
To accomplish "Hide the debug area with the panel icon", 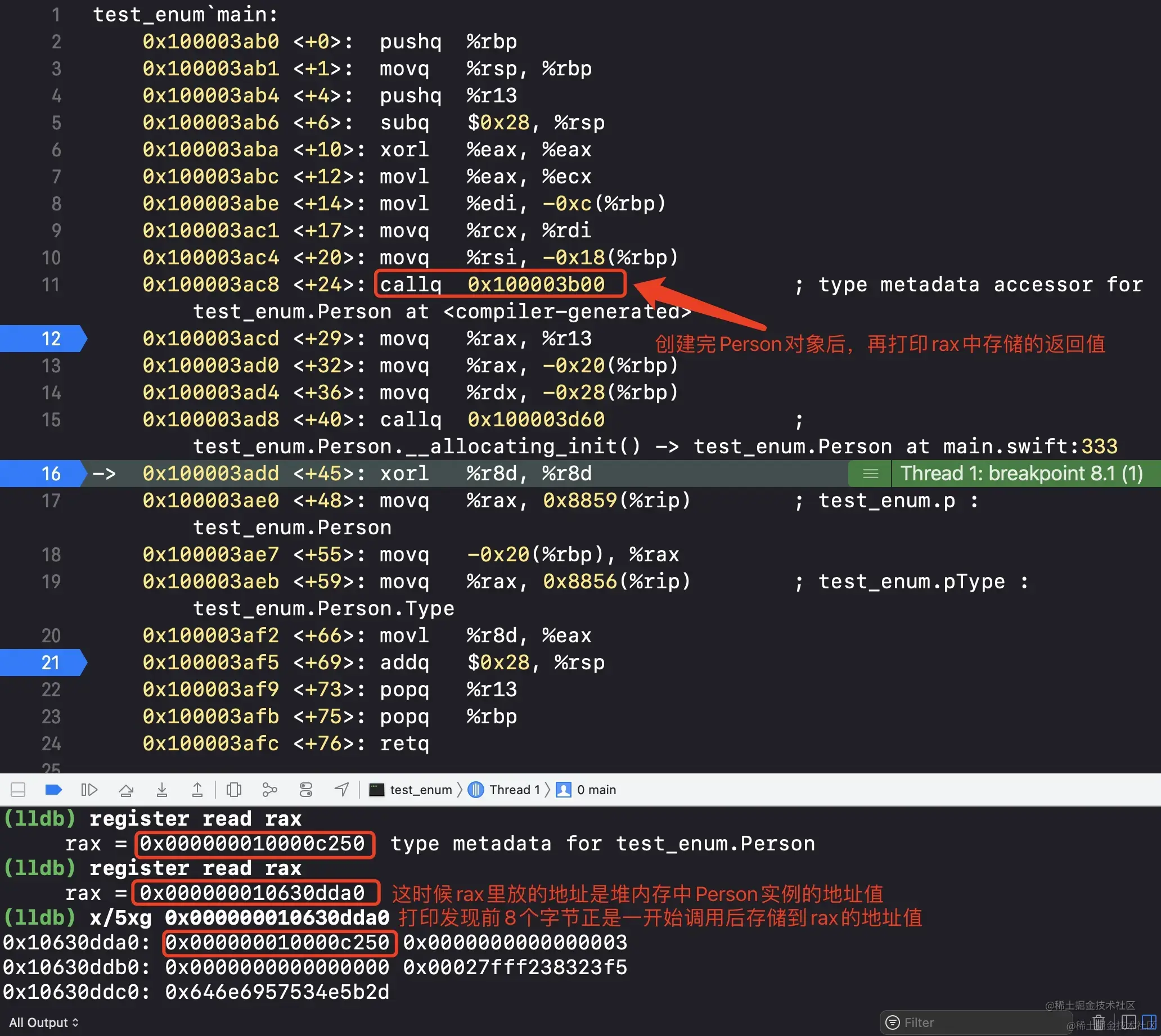I will [x=18, y=790].
